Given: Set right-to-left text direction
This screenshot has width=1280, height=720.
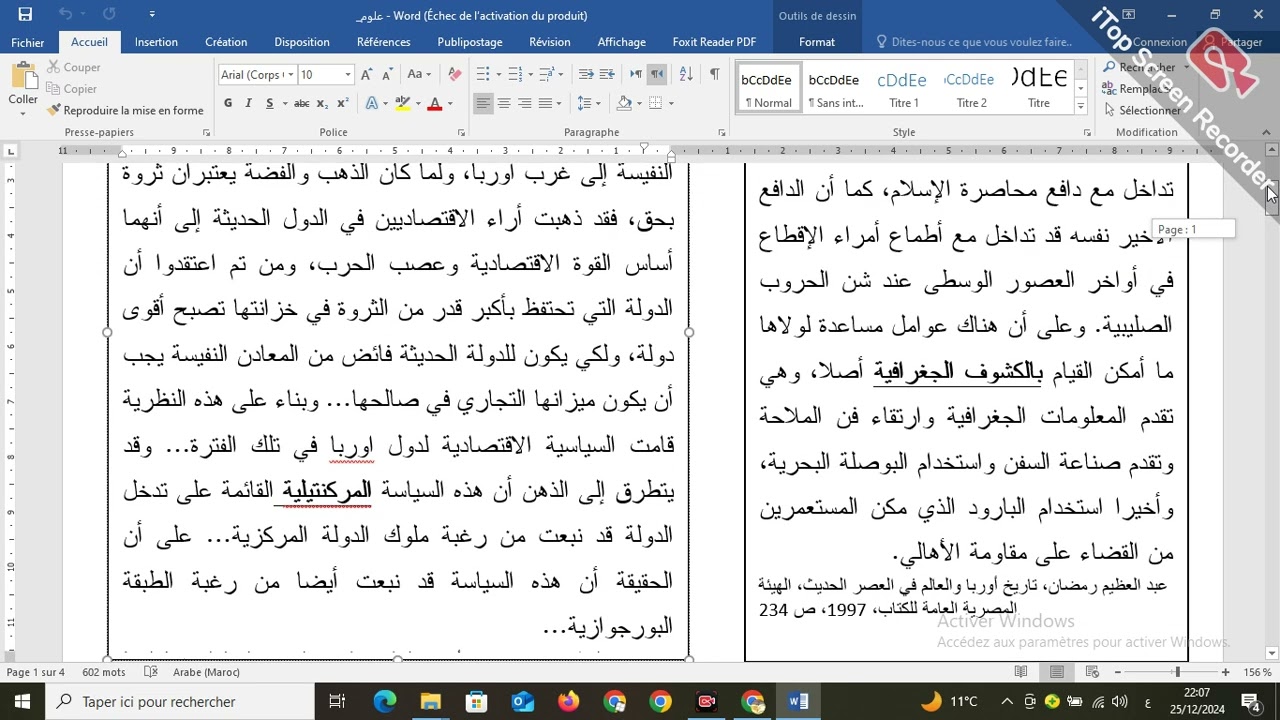Looking at the screenshot, I should point(657,74).
